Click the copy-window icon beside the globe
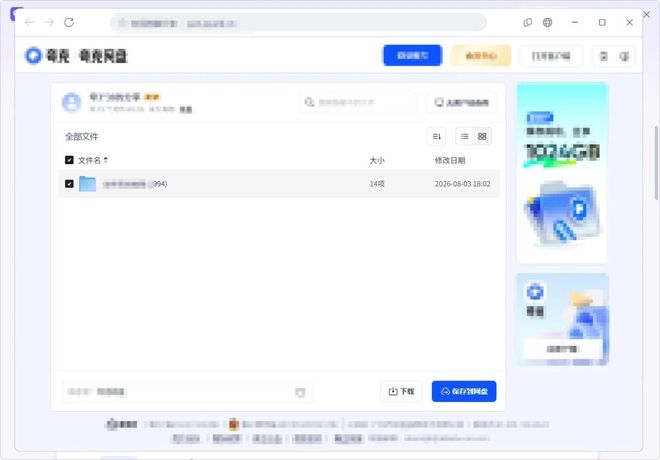Screen dimensions: 660x460 pos(527,22)
